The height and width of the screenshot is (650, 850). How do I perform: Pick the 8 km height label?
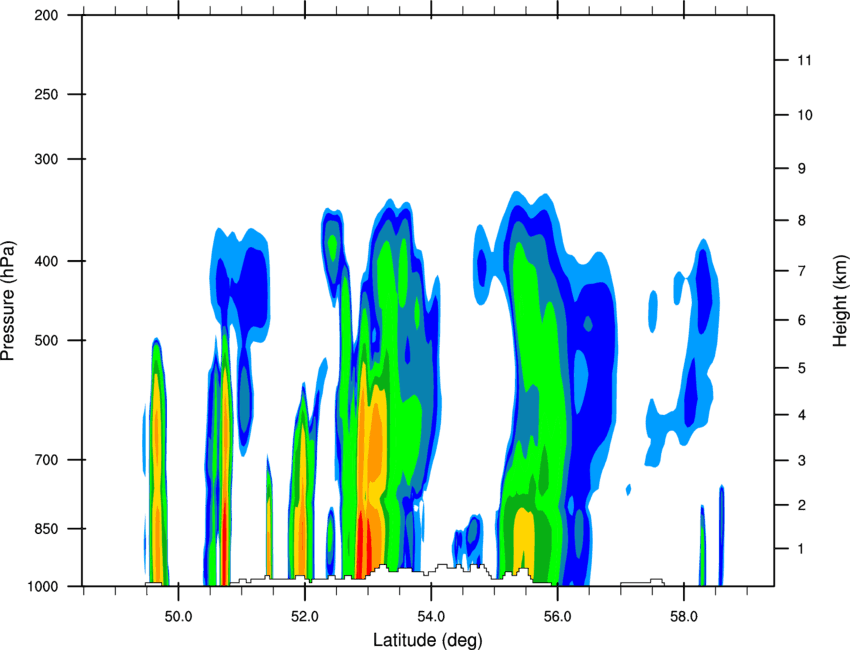click(x=801, y=221)
